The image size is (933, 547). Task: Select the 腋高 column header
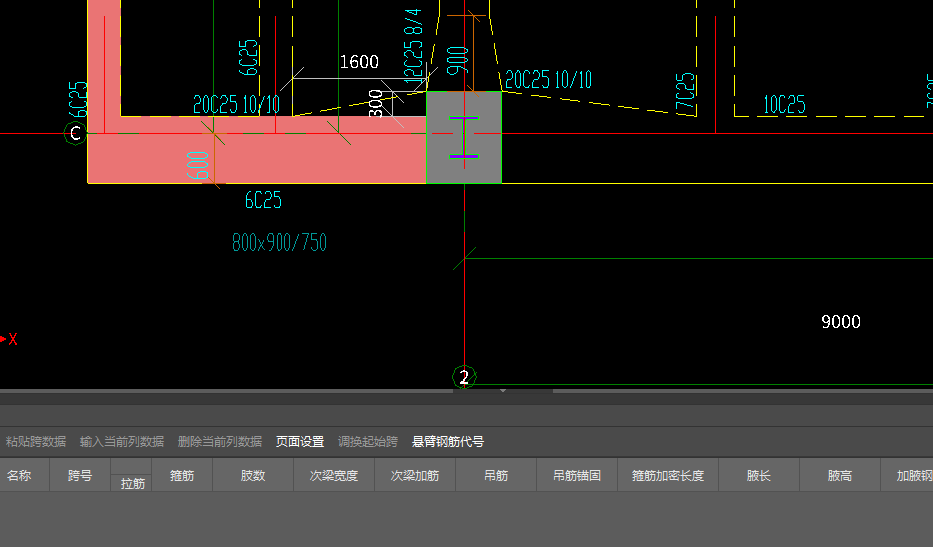coord(840,475)
